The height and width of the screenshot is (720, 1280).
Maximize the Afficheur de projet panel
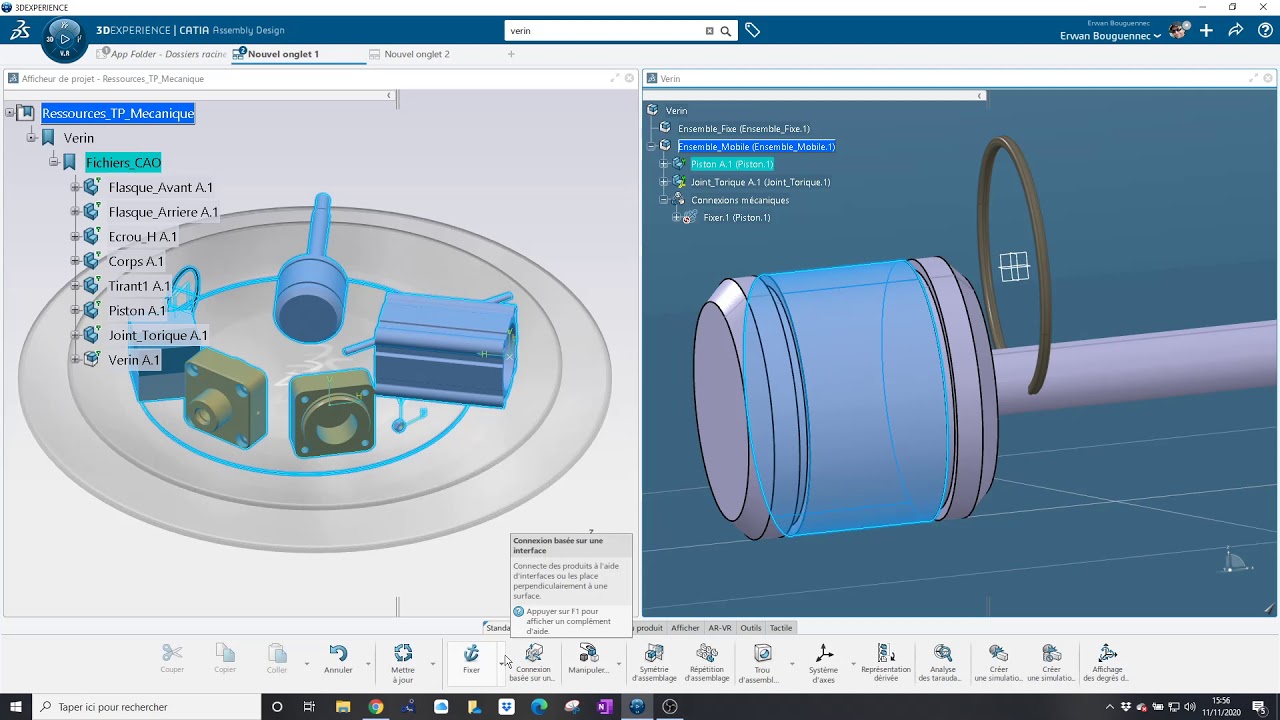click(614, 78)
